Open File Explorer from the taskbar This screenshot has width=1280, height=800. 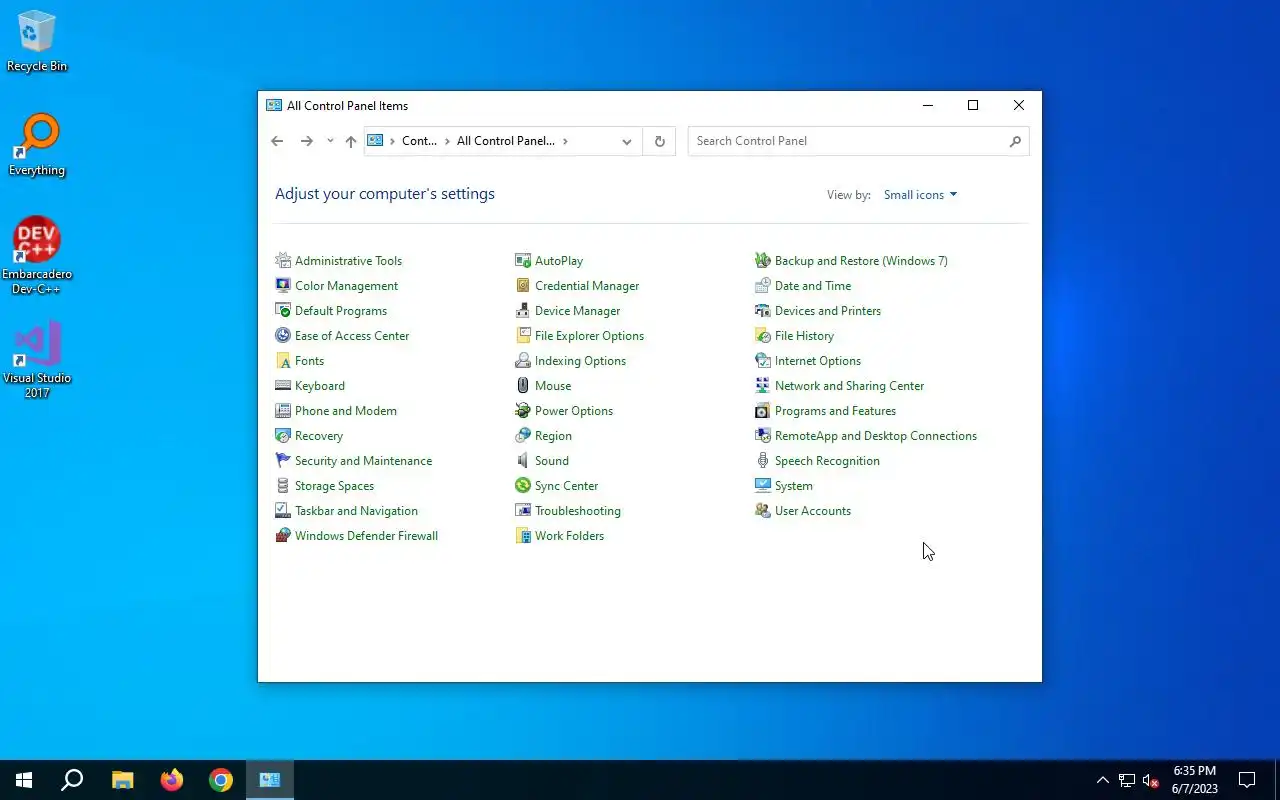122,780
